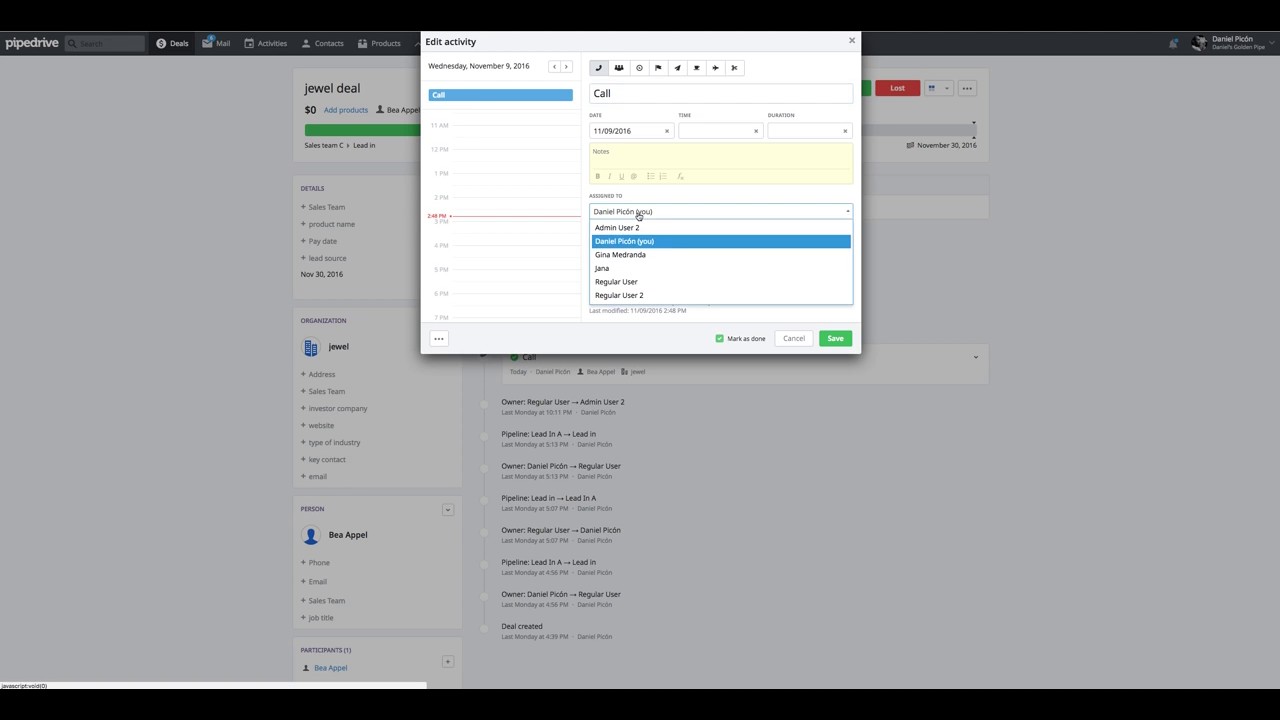Choose Daniel Picón (you) option
1280x720 pixels.
(721, 241)
